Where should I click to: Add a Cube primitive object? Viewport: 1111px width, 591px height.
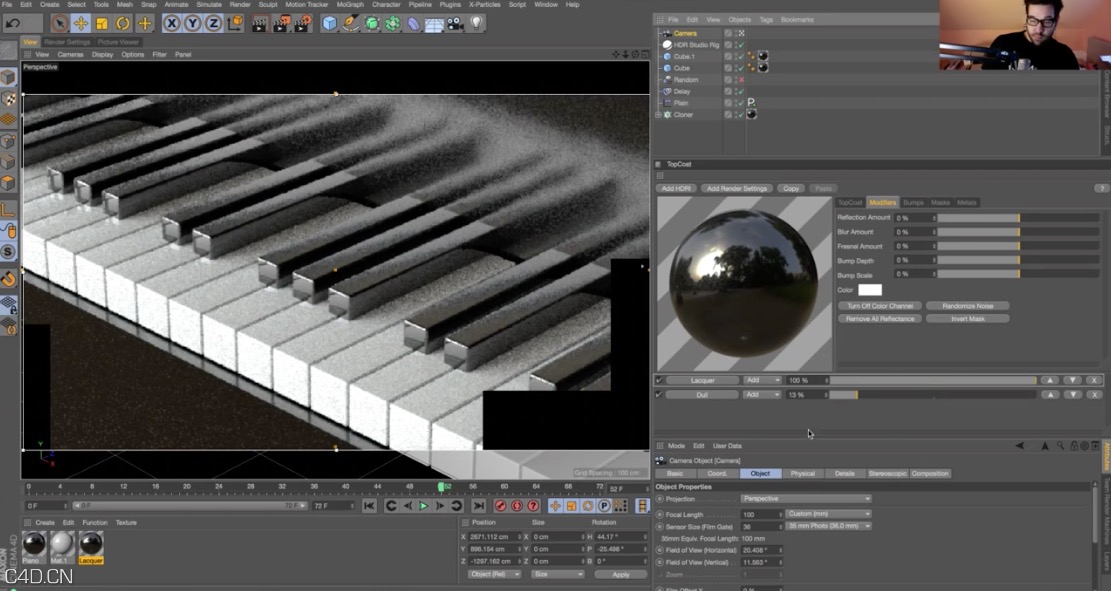pyautogui.click(x=329, y=23)
